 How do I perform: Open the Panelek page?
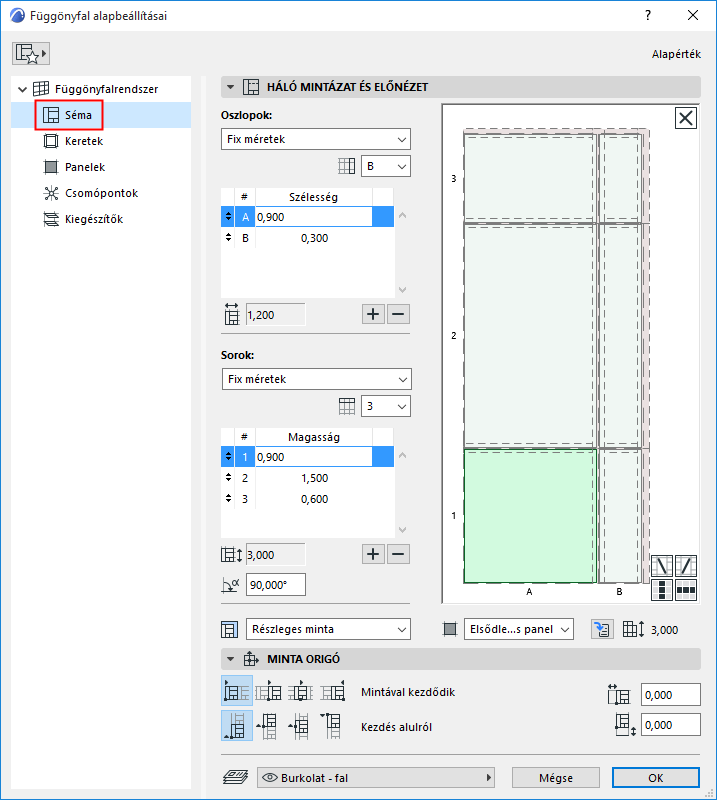pos(74,167)
